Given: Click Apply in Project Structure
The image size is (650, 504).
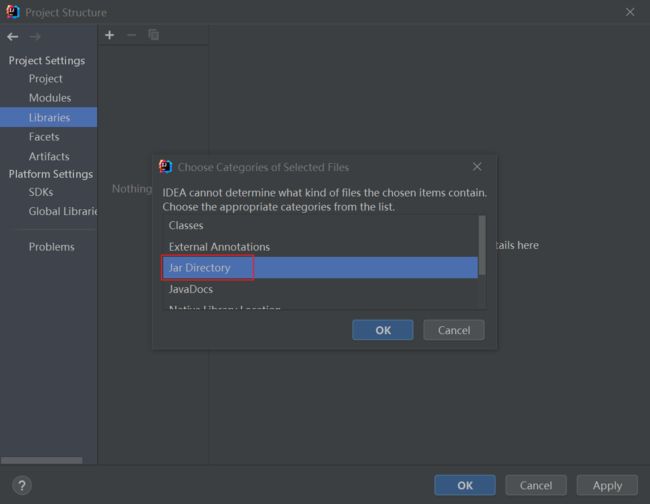Looking at the screenshot, I should coord(607,485).
